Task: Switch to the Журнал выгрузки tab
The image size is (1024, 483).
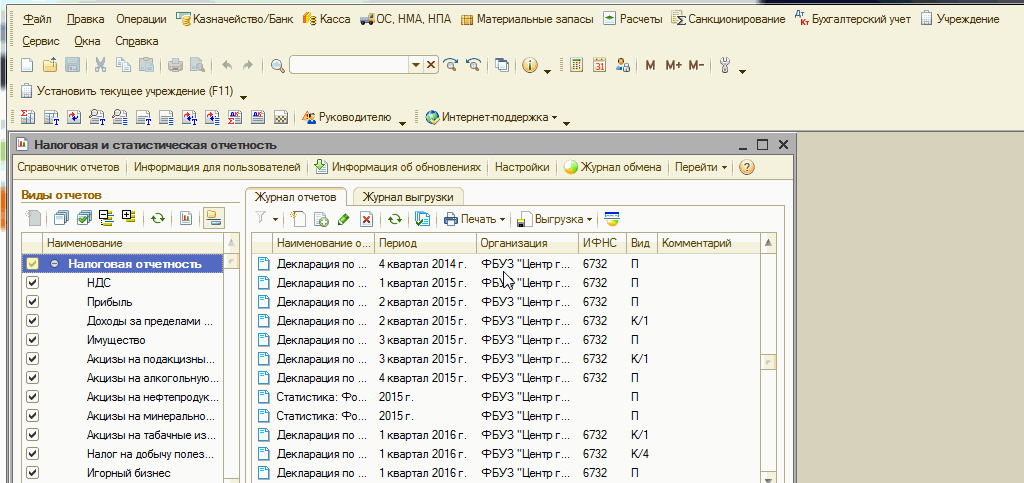Action: [409, 197]
